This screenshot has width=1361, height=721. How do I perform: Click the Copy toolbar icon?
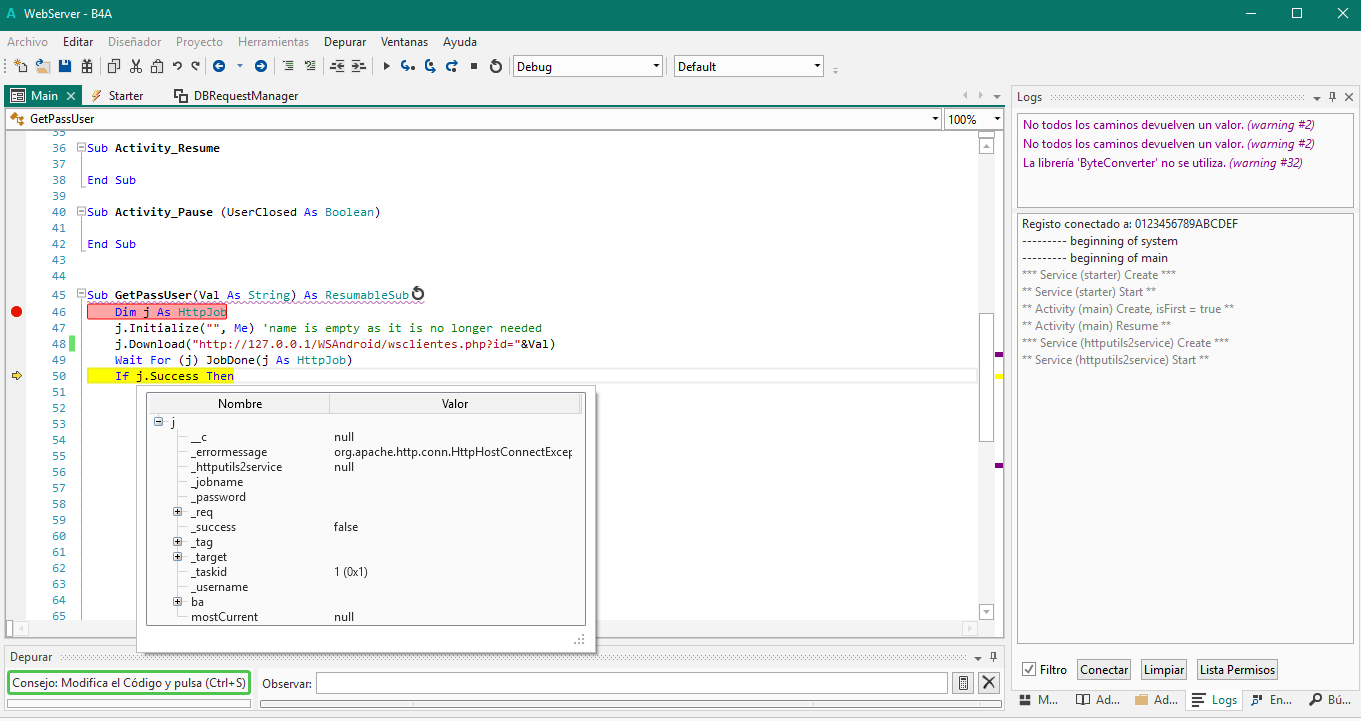[x=113, y=67]
